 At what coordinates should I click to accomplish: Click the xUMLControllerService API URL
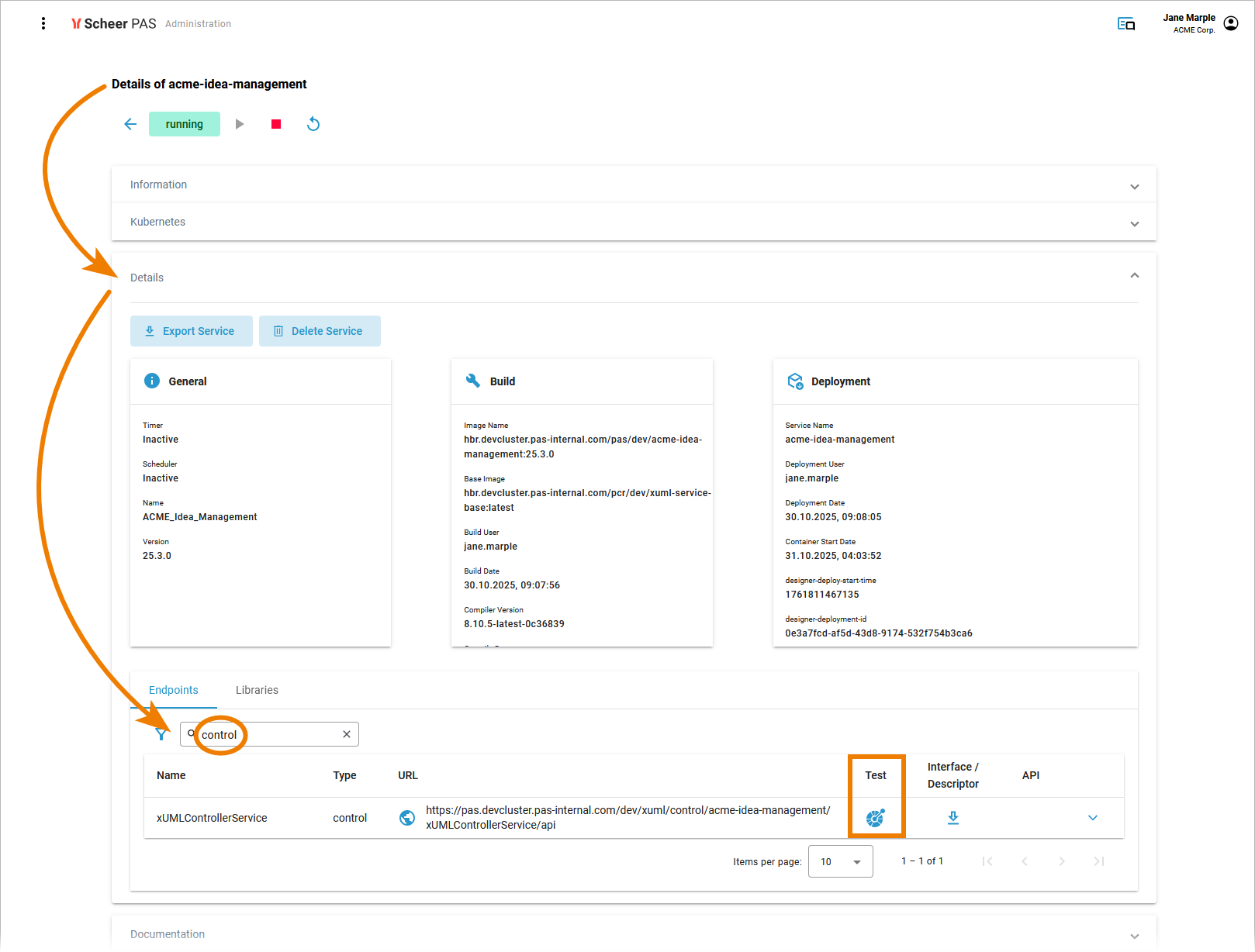[627, 818]
